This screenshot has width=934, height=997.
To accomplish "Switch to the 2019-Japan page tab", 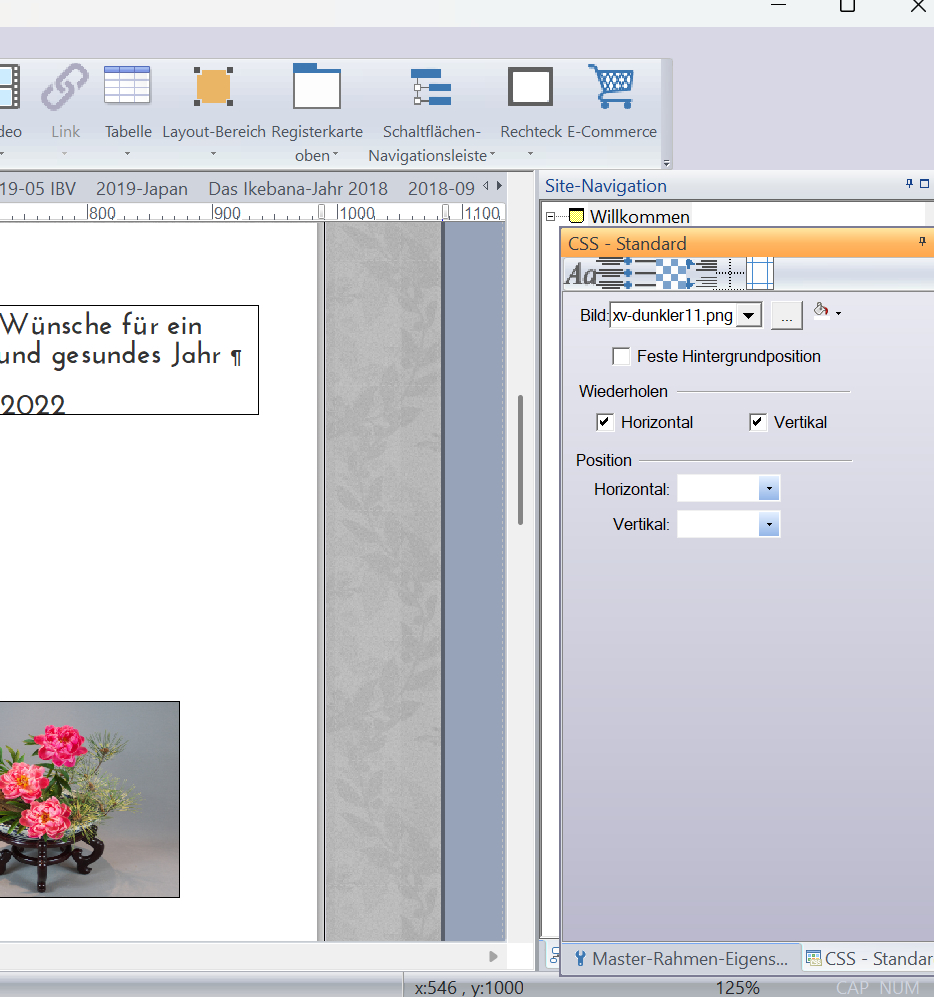I will click(141, 188).
